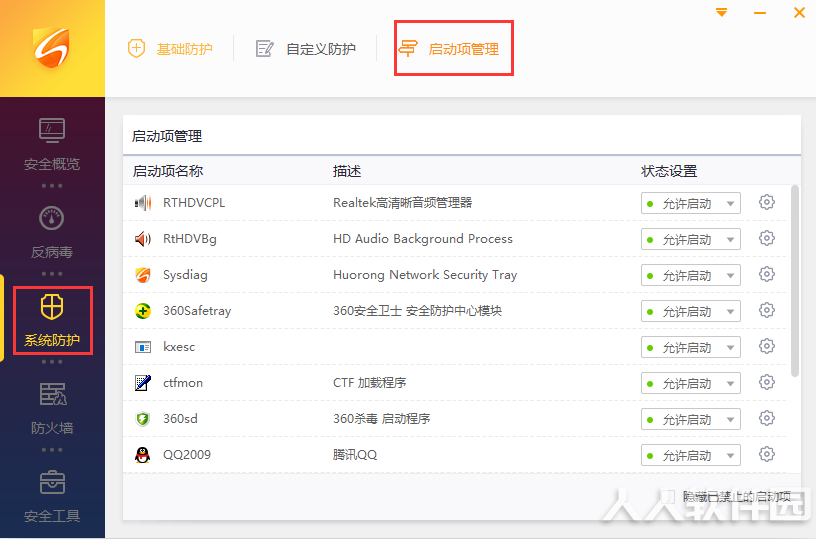Open settings gear for QQ2009

point(767,454)
